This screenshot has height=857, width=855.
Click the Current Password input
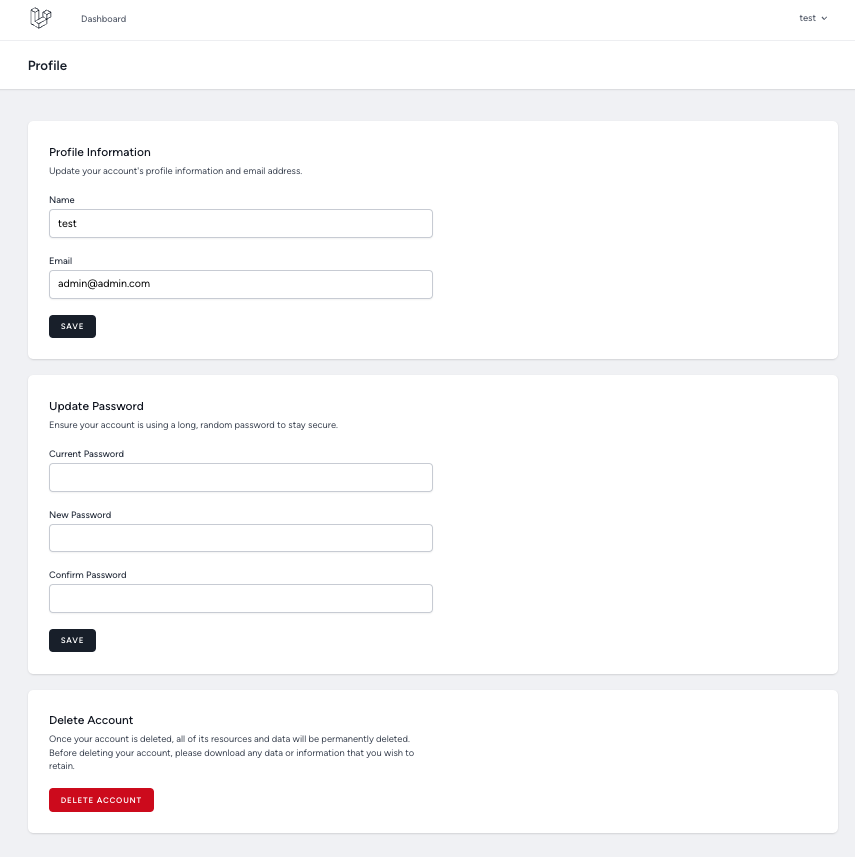(240, 477)
